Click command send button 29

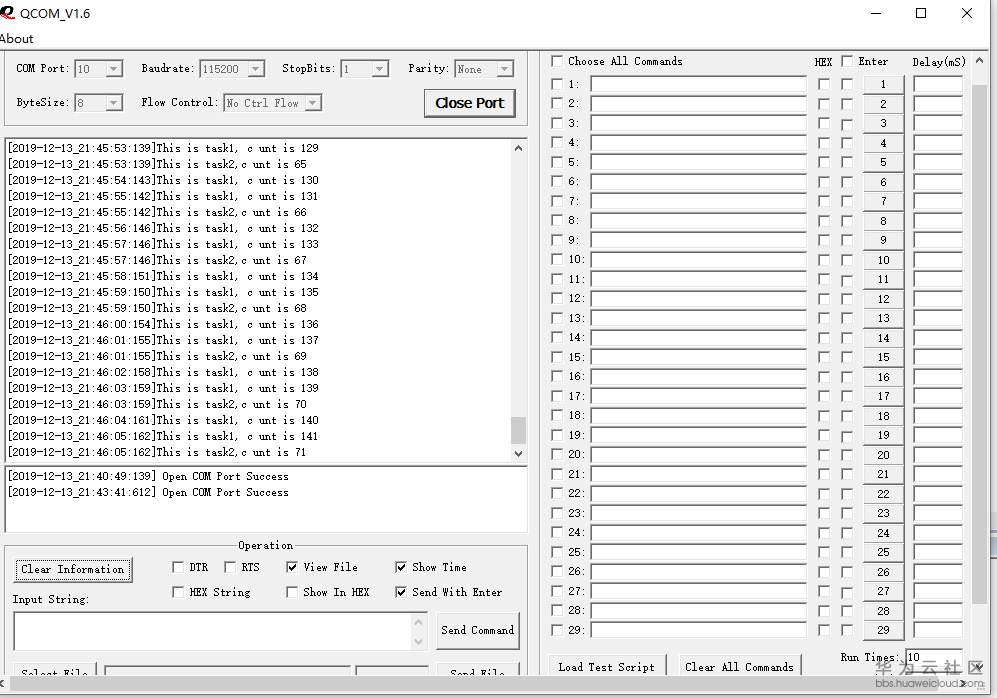pyautogui.click(x=883, y=630)
